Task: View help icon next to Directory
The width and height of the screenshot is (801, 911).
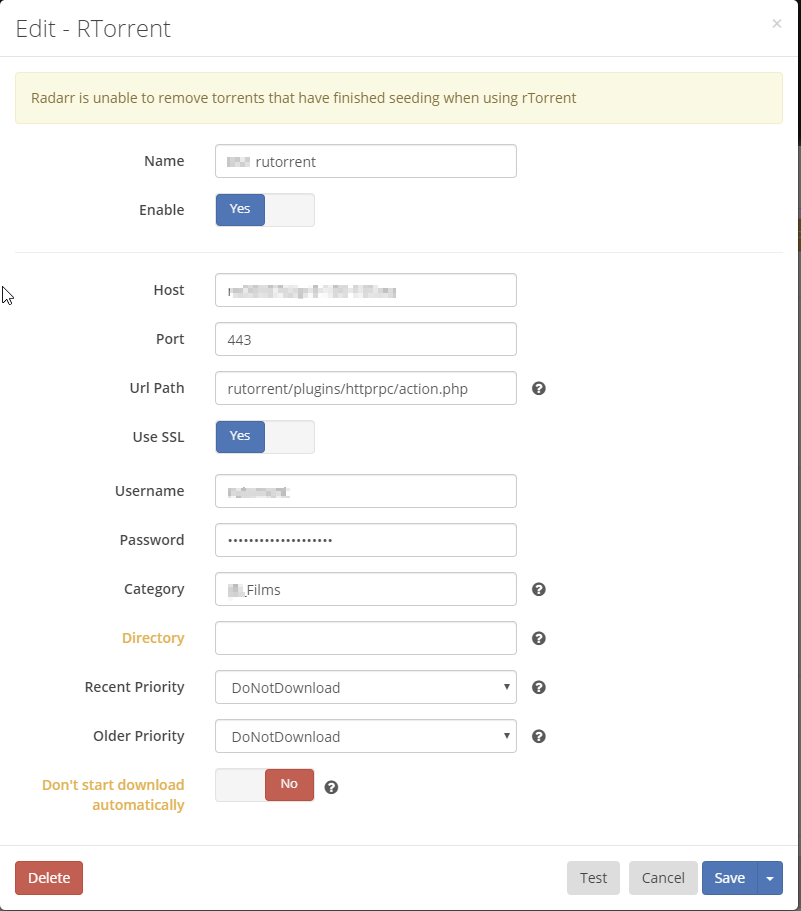Action: [x=538, y=638]
